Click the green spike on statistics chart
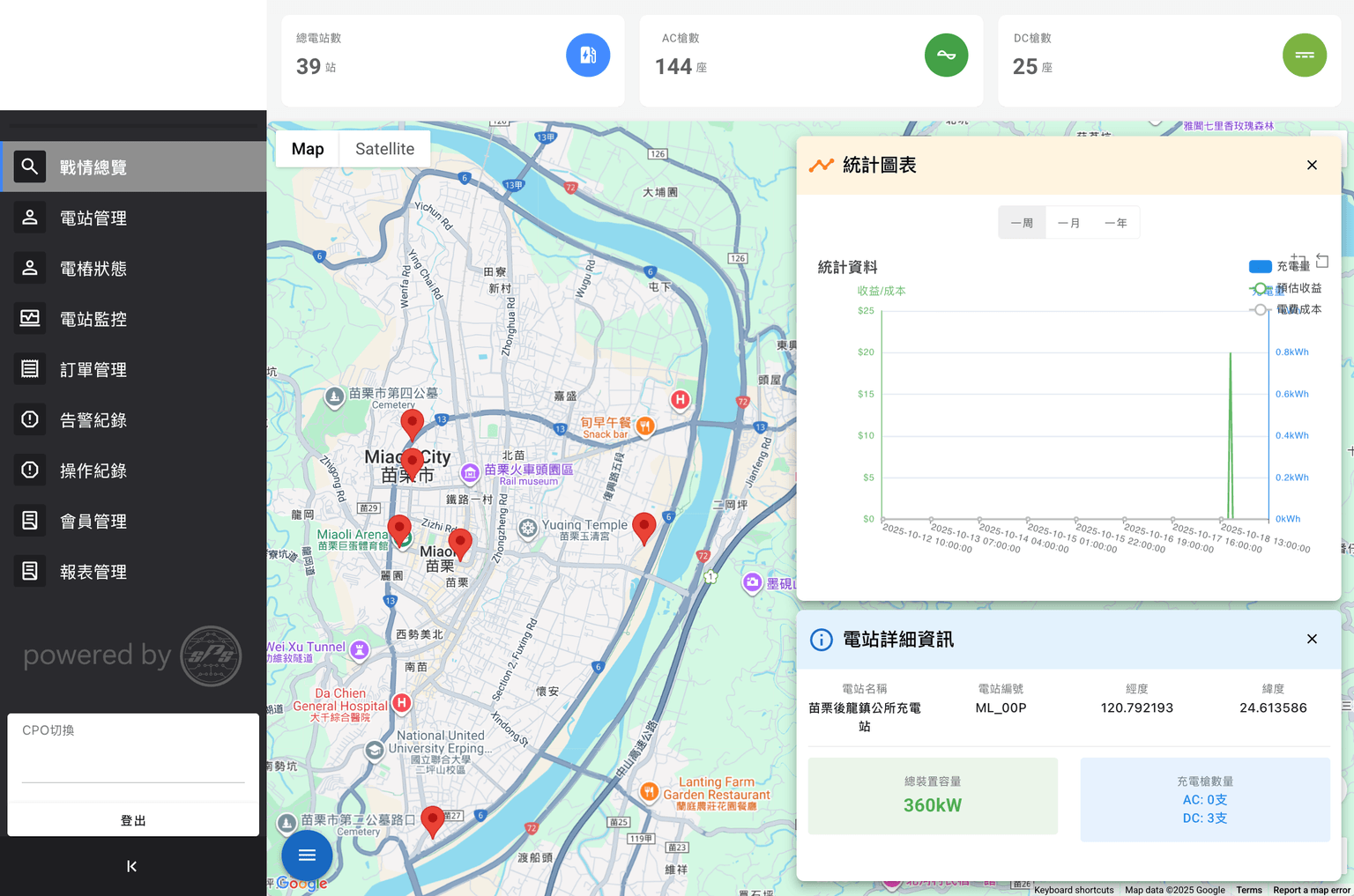Screen dimensions: 1354x896 click(x=1231, y=436)
